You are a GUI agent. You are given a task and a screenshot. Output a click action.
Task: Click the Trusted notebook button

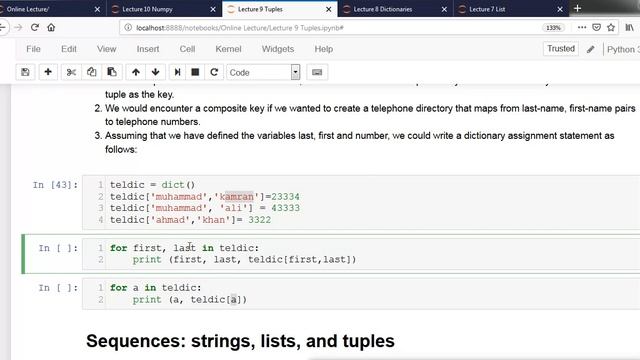(x=561, y=49)
